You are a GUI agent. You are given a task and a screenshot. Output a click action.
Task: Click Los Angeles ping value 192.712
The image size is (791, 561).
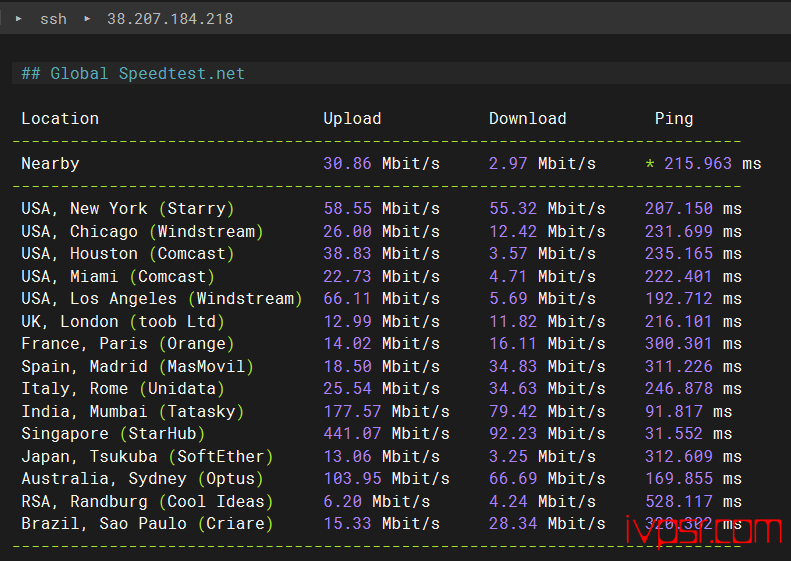point(679,299)
